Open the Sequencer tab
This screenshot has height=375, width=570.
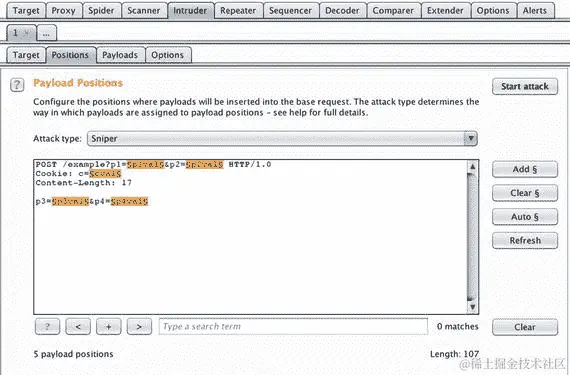click(x=291, y=11)
